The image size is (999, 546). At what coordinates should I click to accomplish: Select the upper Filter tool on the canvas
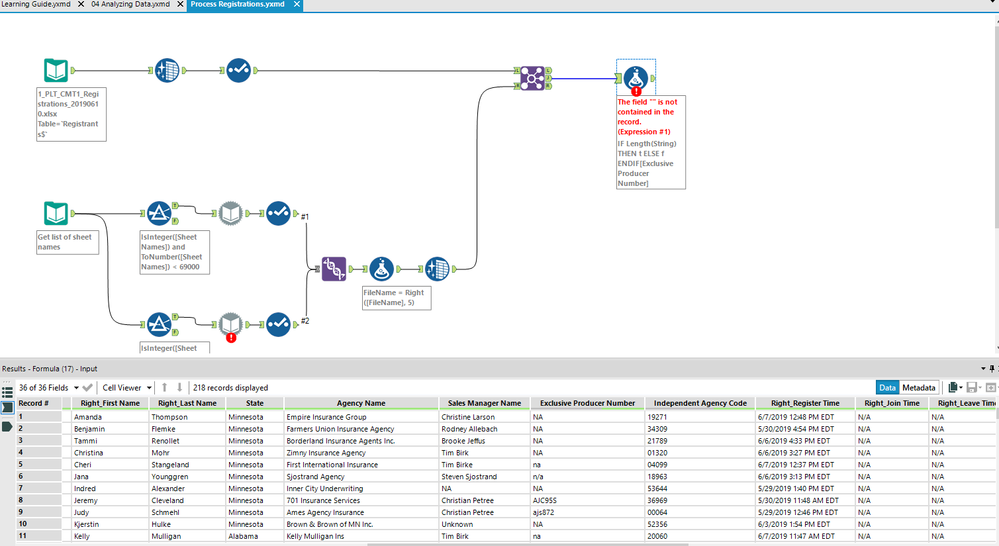coord(159,213)
